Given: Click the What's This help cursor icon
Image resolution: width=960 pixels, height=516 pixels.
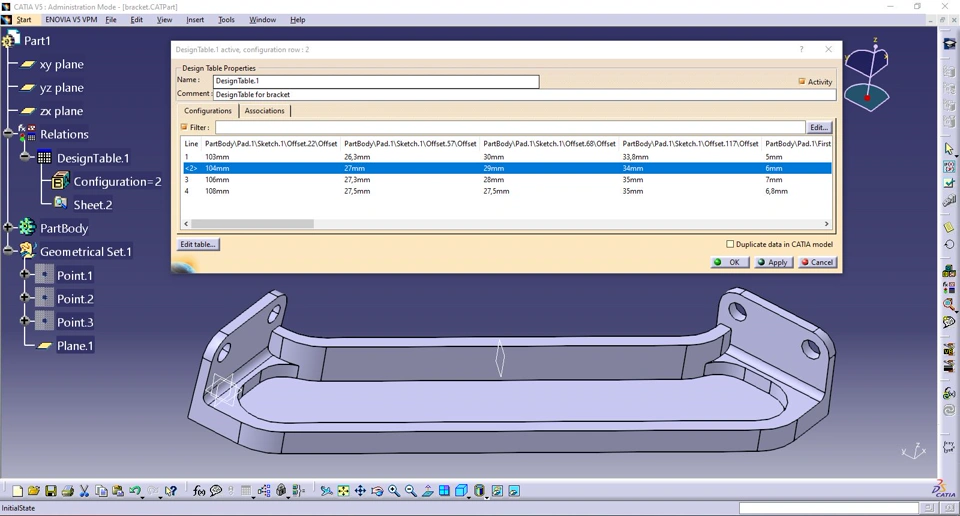Looking at the screenshot, I should click(171, 491).
